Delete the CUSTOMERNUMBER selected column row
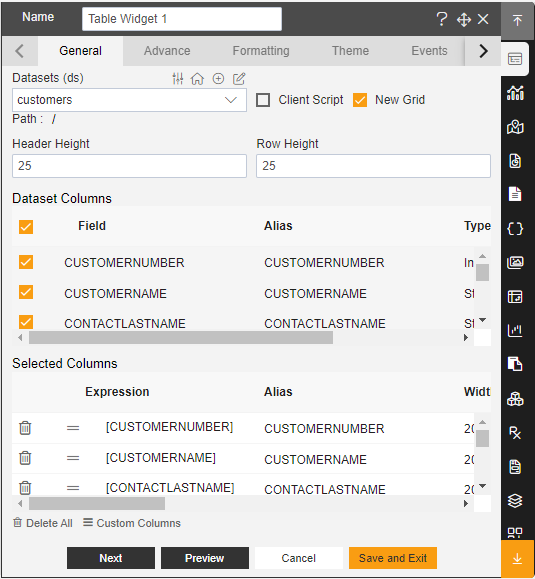The image size is (535, 579). click(25, 428)
